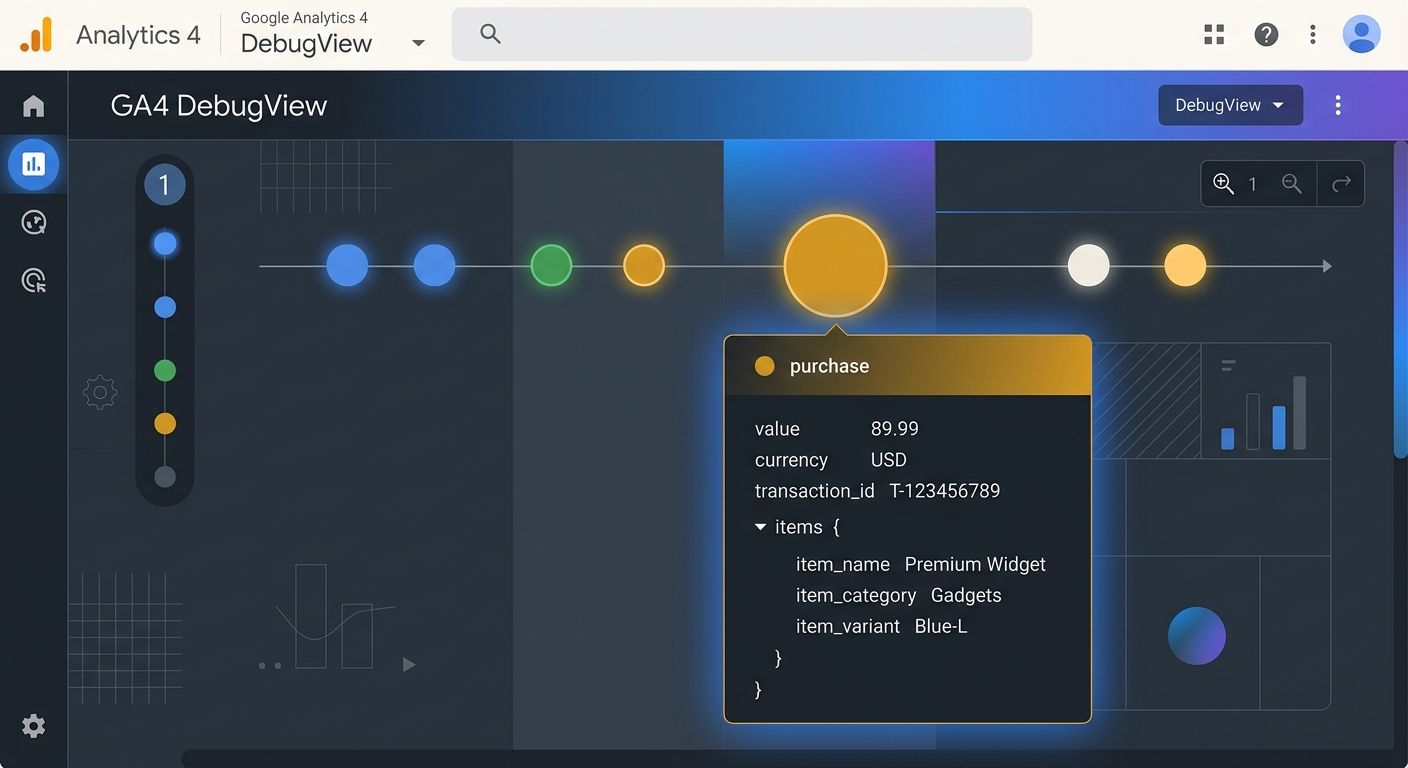1408x768 pixels.
Task: Select the first blue event on timeline
Action: tap(347, 266)
